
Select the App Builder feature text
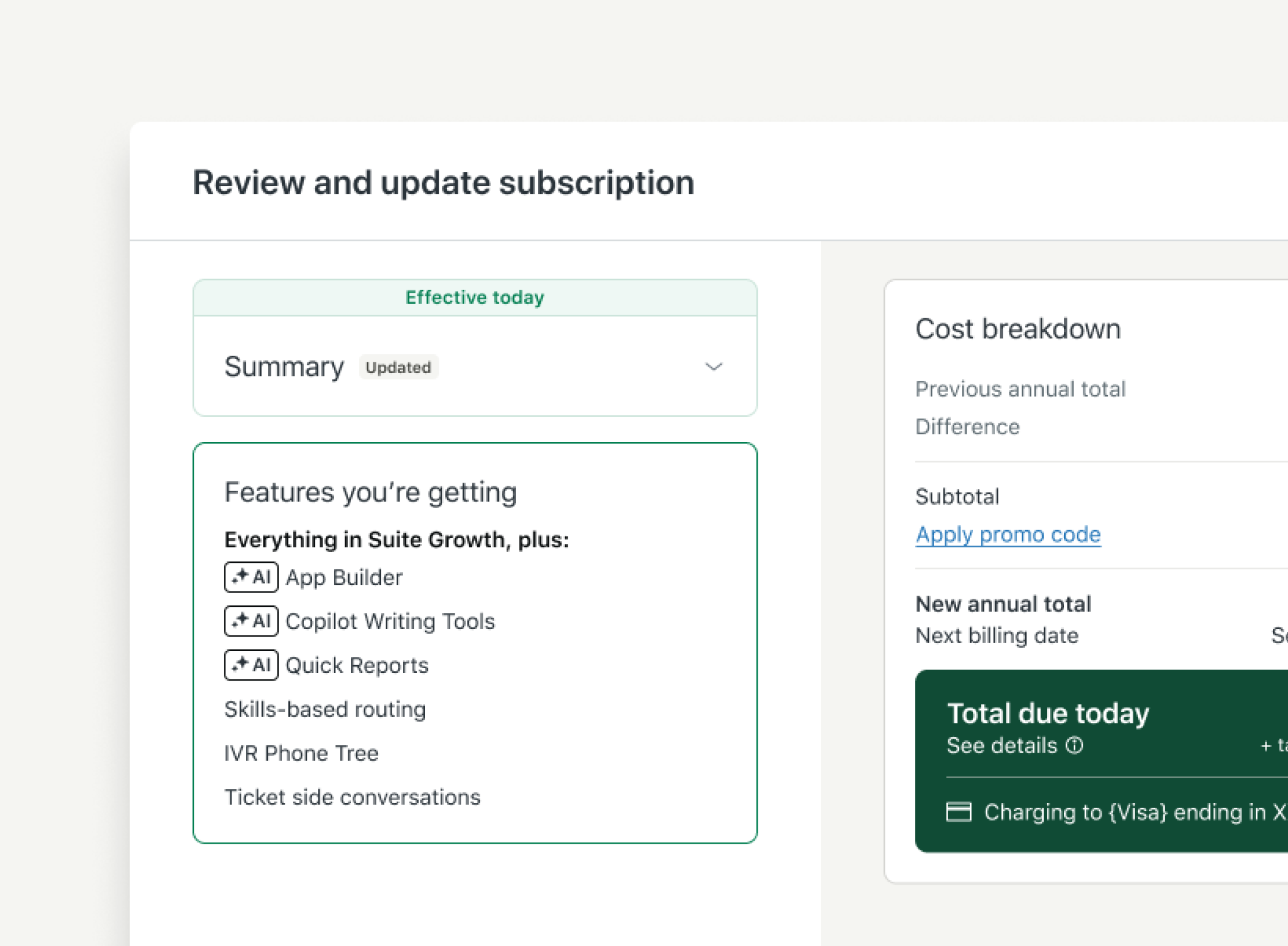(x=344, y=578)
